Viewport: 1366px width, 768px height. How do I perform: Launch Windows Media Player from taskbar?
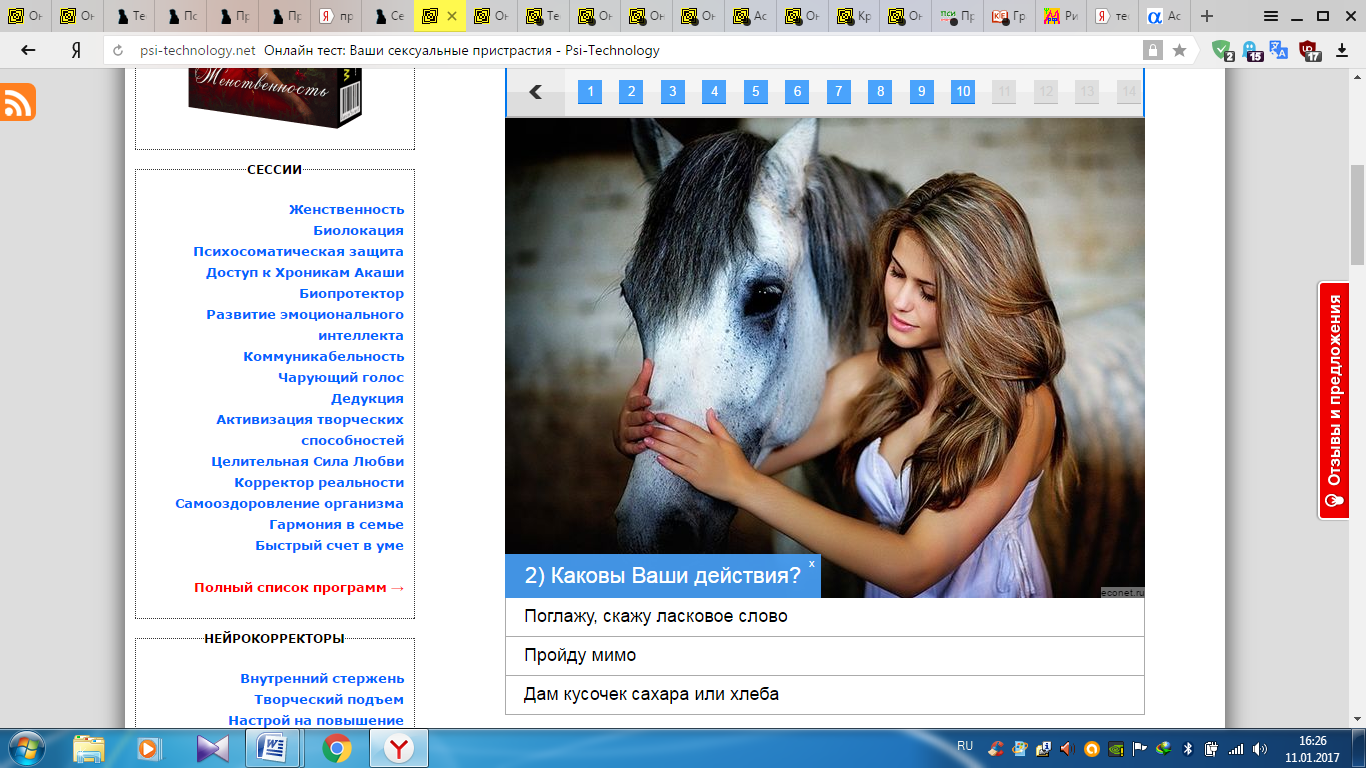pos(148,748)
